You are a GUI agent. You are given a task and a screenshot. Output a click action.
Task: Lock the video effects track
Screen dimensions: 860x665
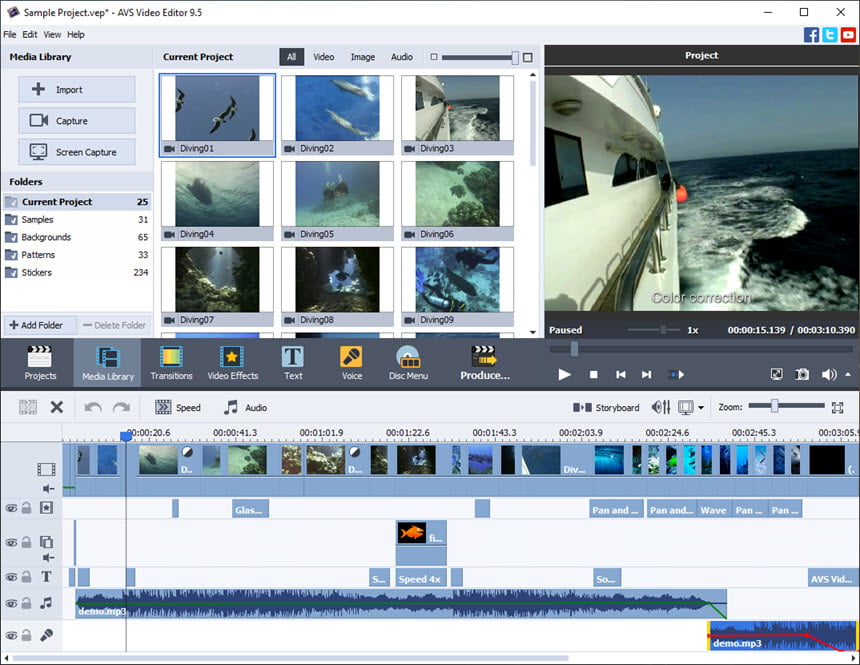[26, 508]
